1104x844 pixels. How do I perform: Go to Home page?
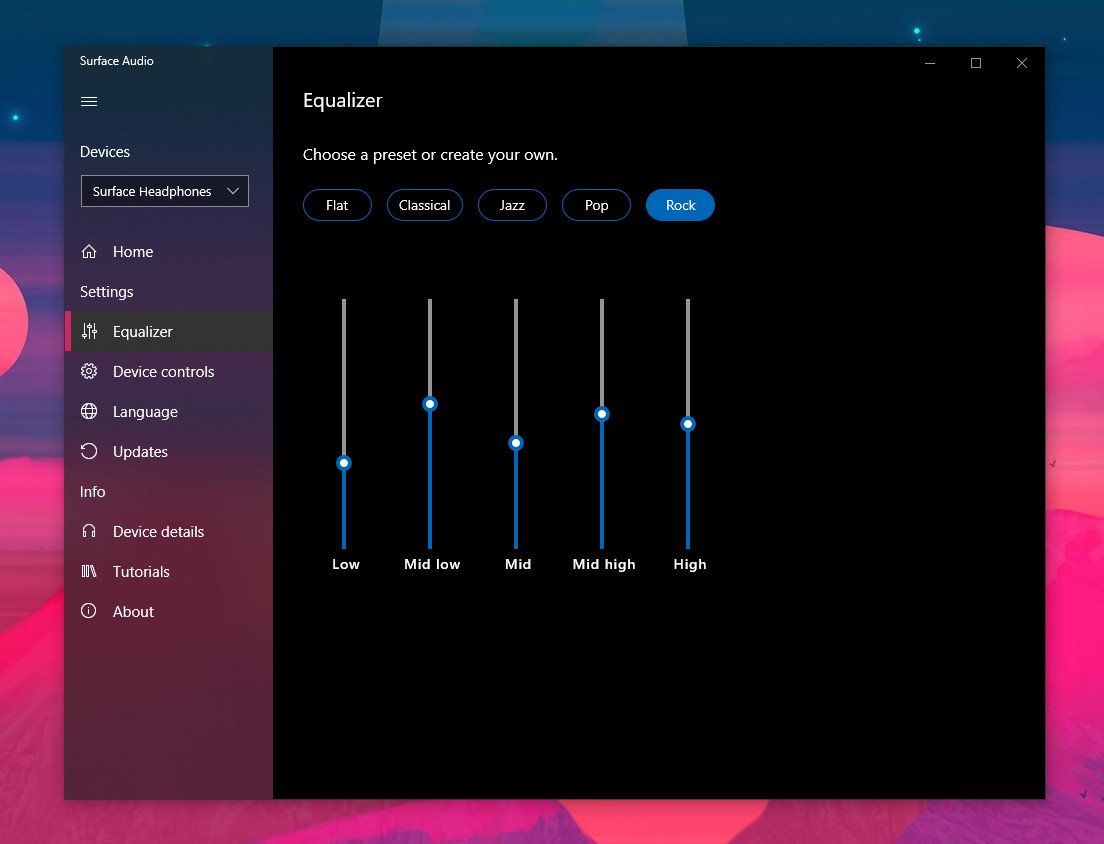[169, 251]
